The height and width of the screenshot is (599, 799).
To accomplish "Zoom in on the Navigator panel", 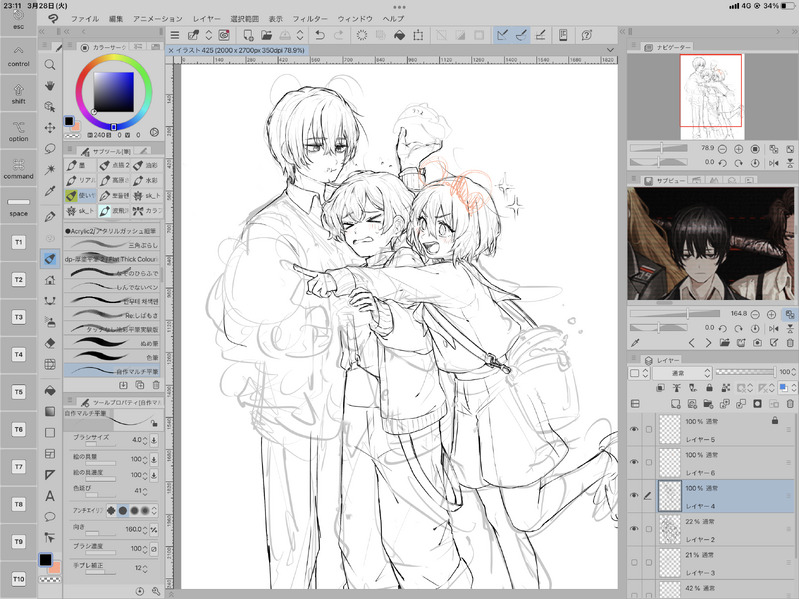I will pos(738,149).
